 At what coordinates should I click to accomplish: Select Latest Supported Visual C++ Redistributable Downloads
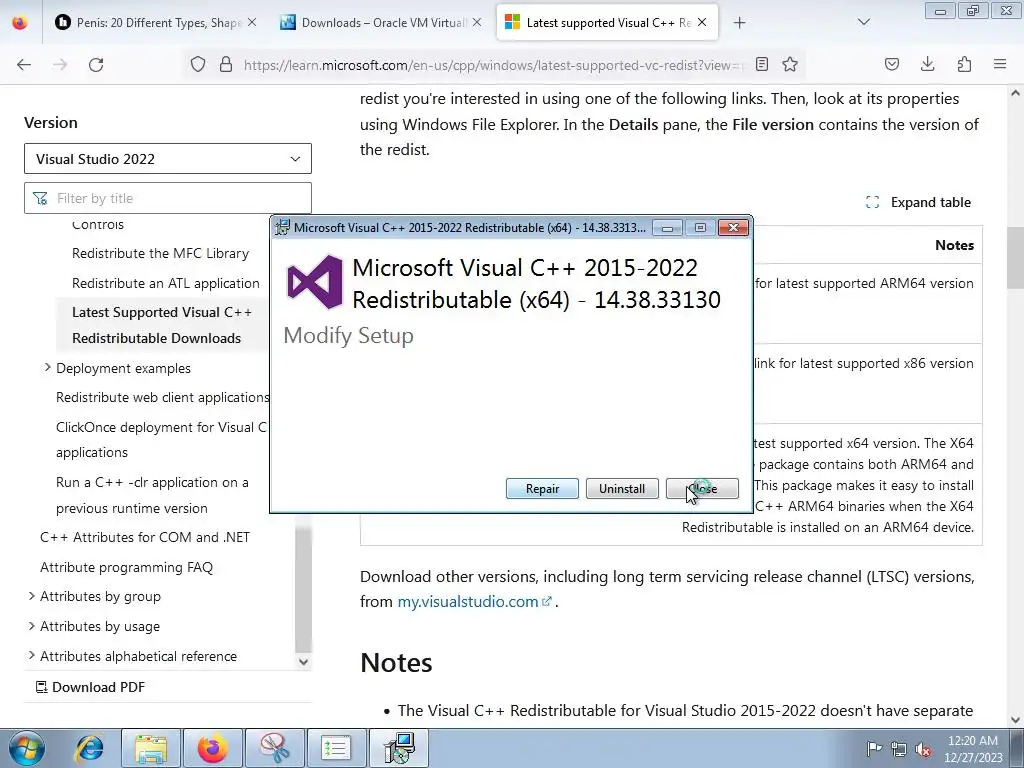[x=162, y=325]
